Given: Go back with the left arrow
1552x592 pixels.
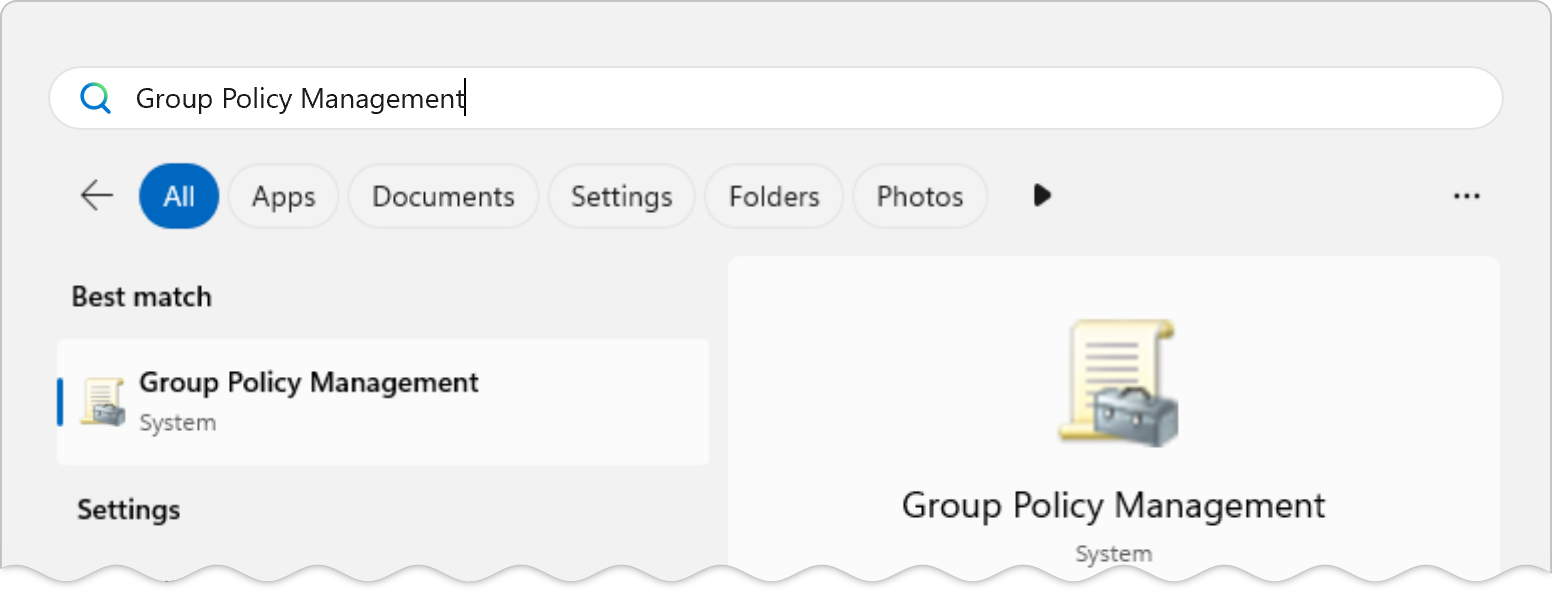Looking at the screenshot, I should coord(97,196).
